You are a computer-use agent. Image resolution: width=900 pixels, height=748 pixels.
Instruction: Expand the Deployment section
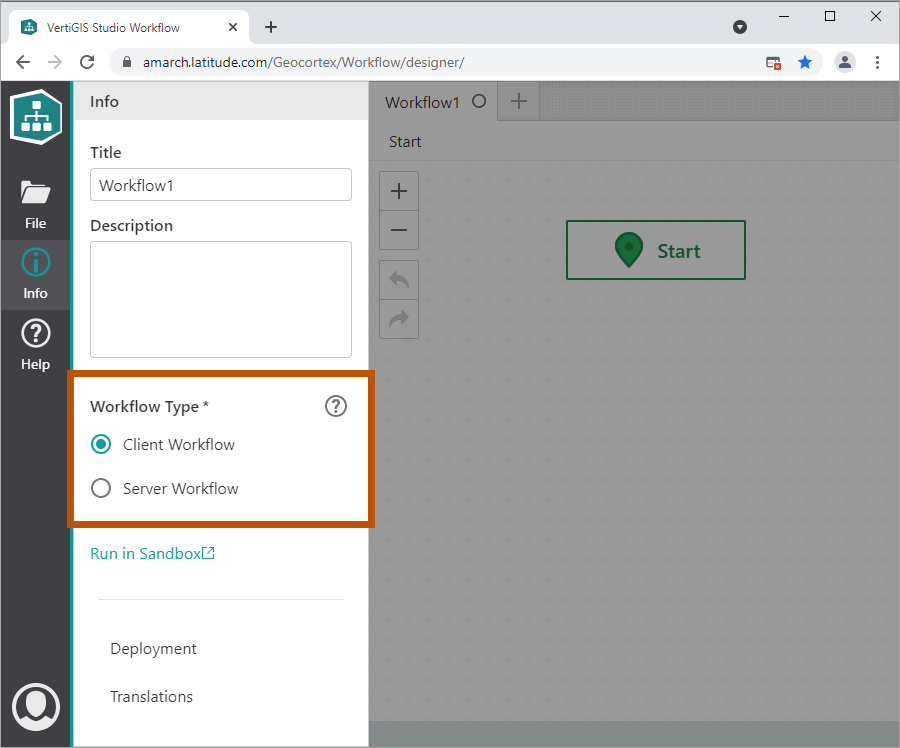pos(153,649)
